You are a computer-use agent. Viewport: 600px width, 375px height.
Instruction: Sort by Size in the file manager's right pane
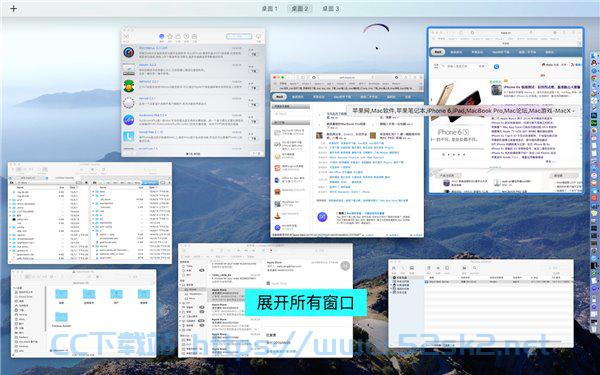140,188
